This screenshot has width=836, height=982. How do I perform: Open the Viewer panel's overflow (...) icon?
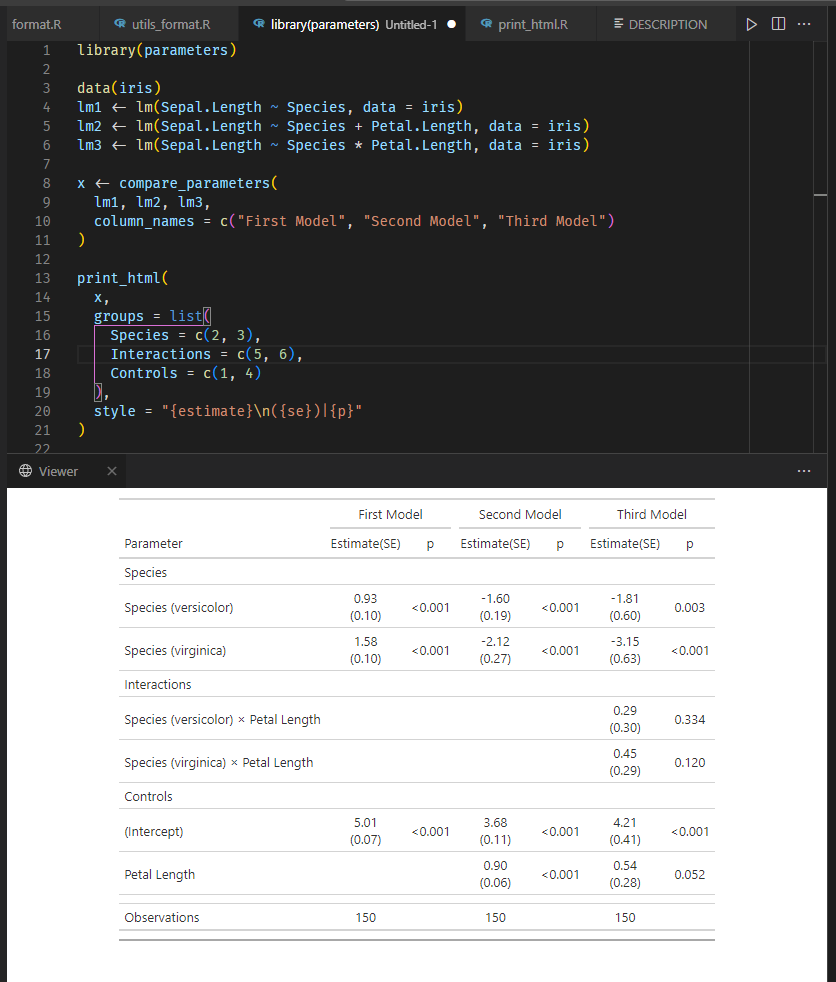click(804, 471)
